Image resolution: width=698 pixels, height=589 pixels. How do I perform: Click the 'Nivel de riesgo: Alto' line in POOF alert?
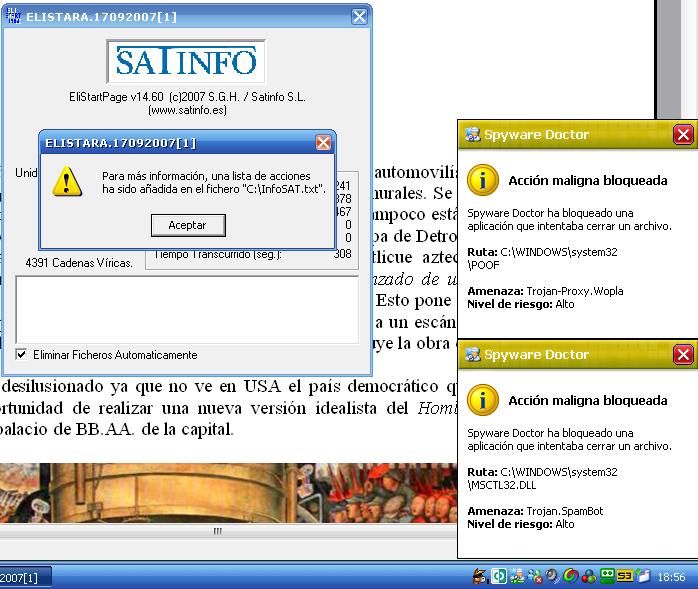click(520, 304)
